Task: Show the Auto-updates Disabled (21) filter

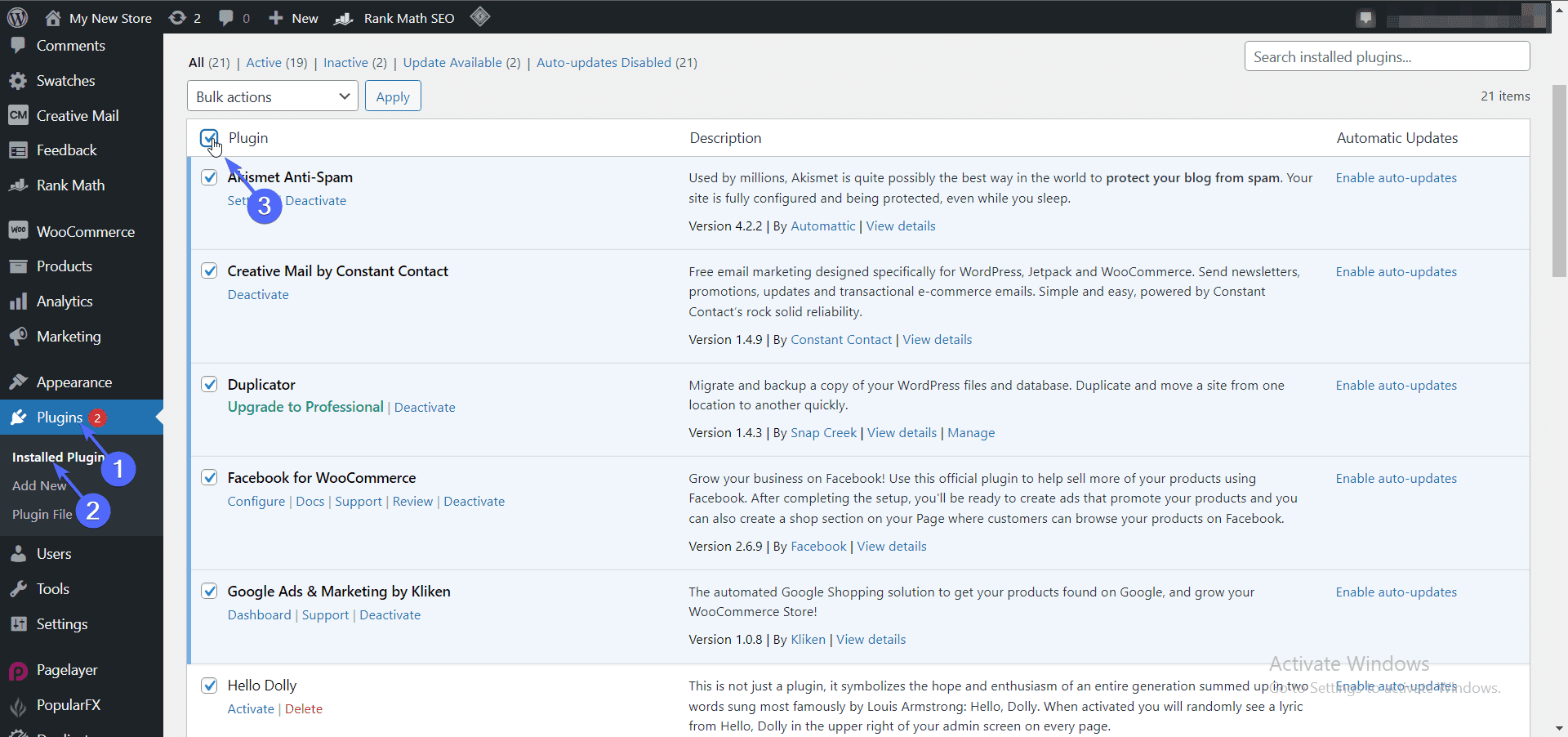Action: tap(617, 63)
